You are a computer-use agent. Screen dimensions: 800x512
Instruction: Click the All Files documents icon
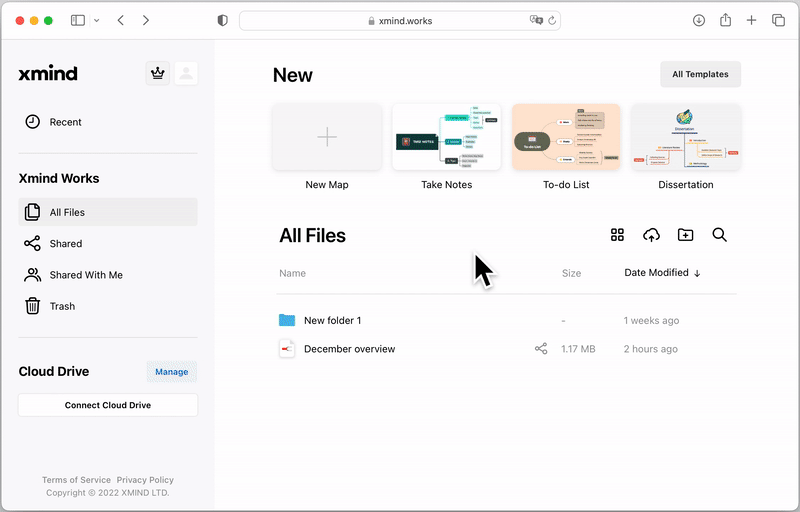(33, 212)
